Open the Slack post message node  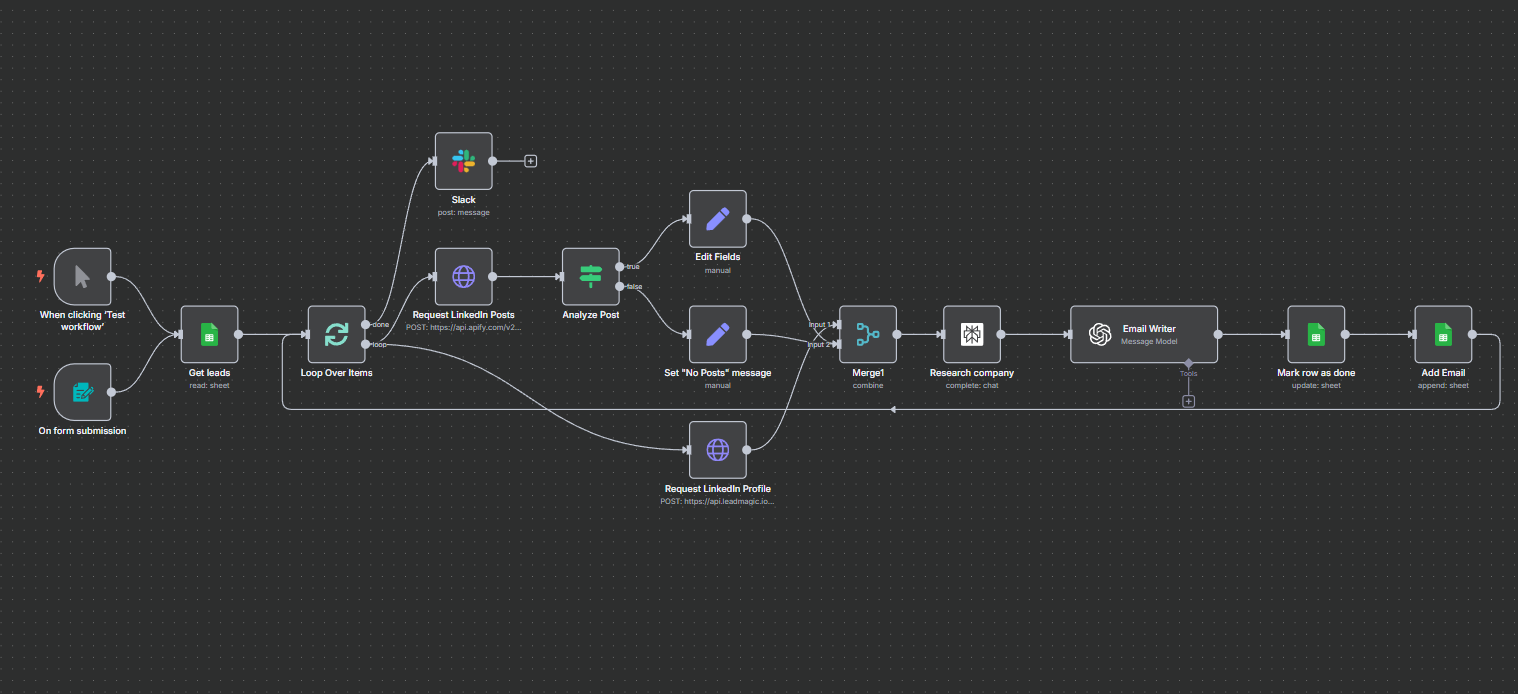click(463, 161)
